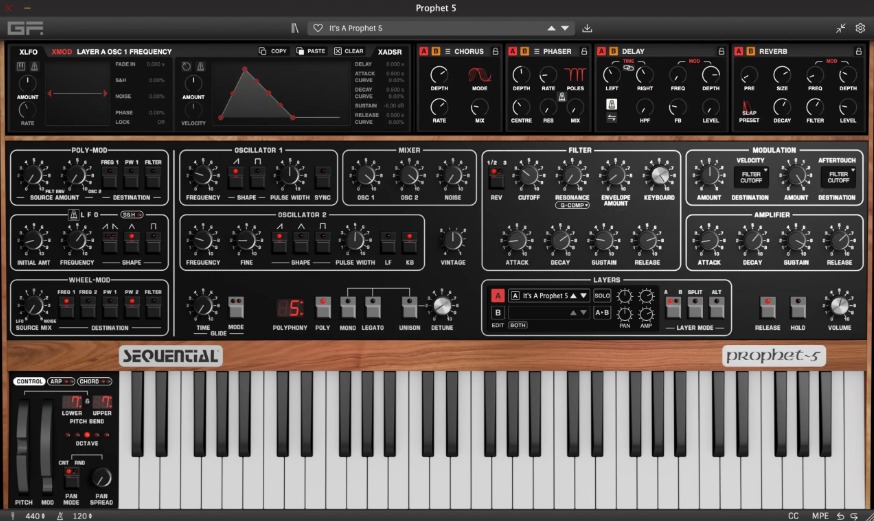Open the preset browser icon

pos(295,28)
